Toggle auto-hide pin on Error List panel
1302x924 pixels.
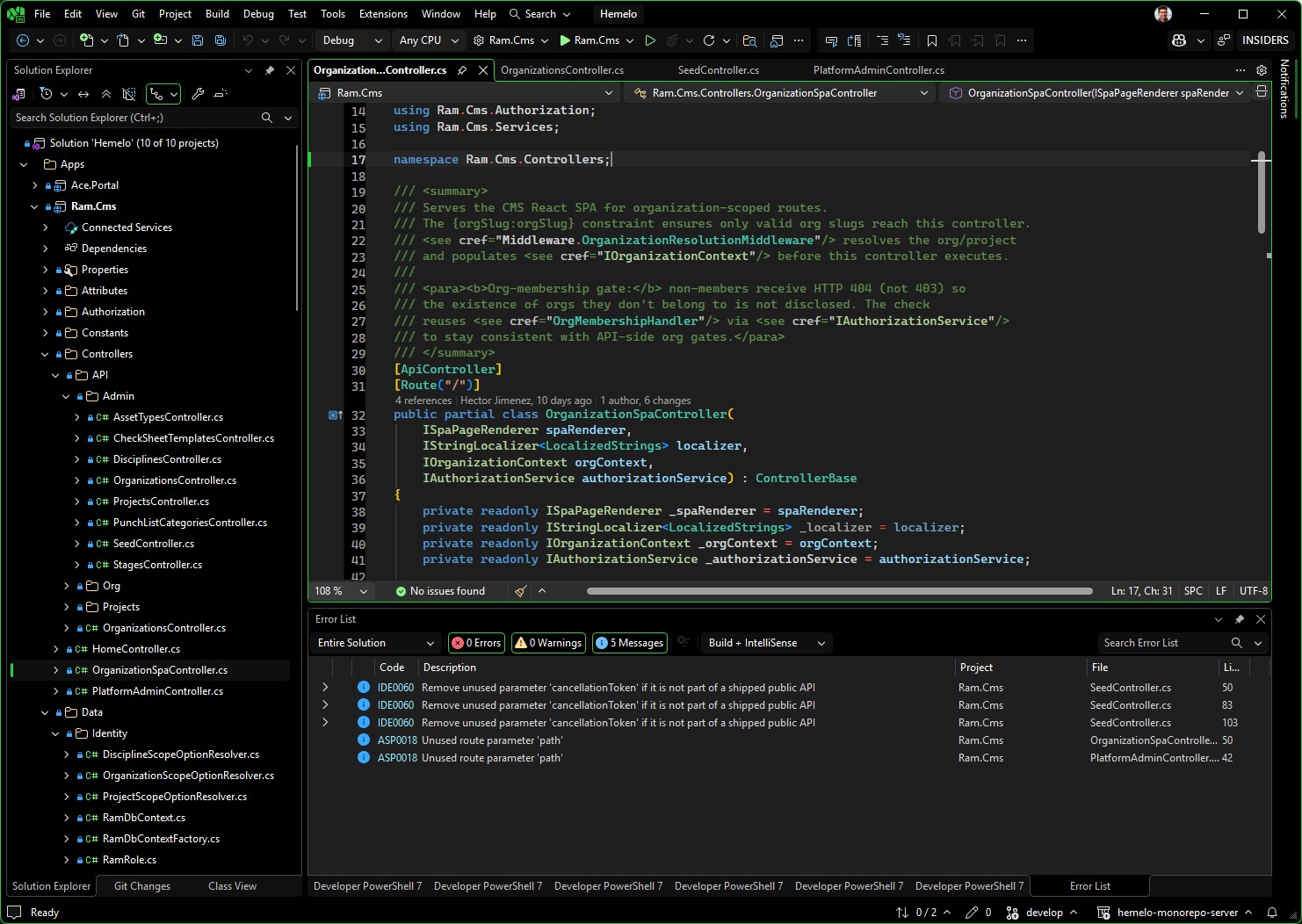coord(1240,619)
